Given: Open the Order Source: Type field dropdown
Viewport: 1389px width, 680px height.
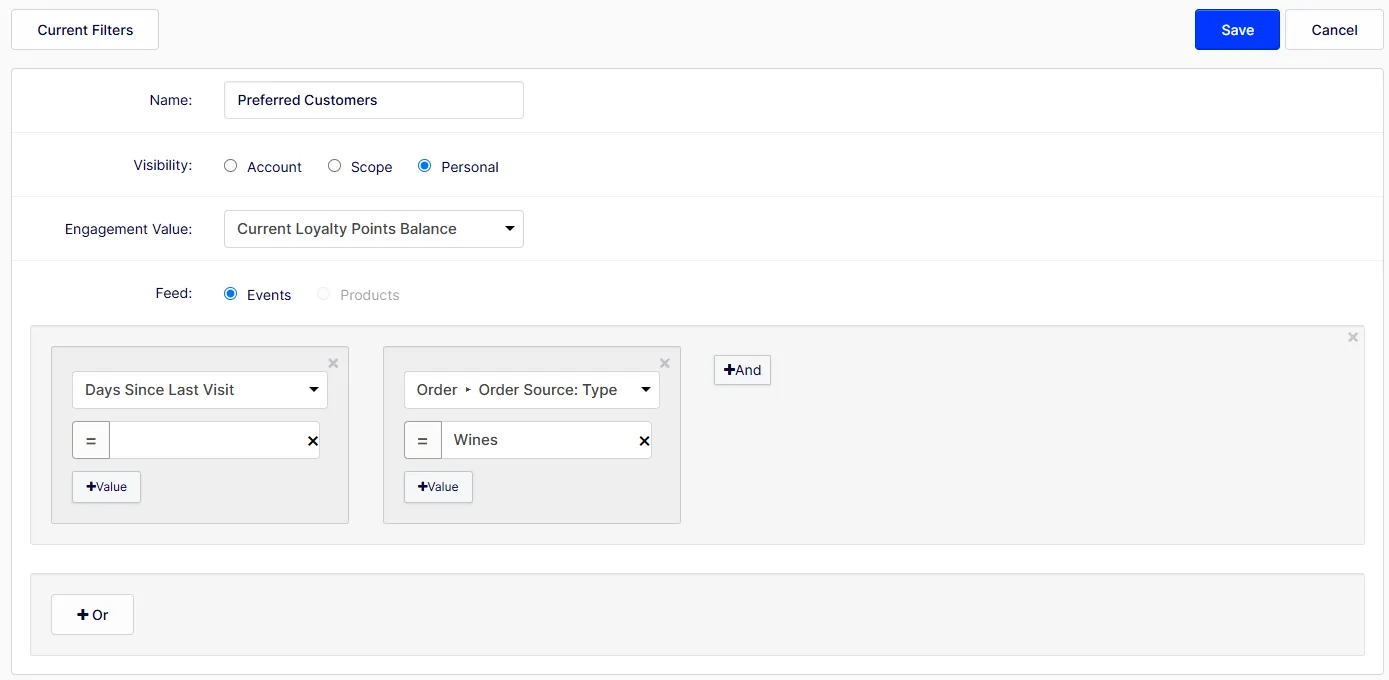Looking at the screenshot, I should click(532, 390).
